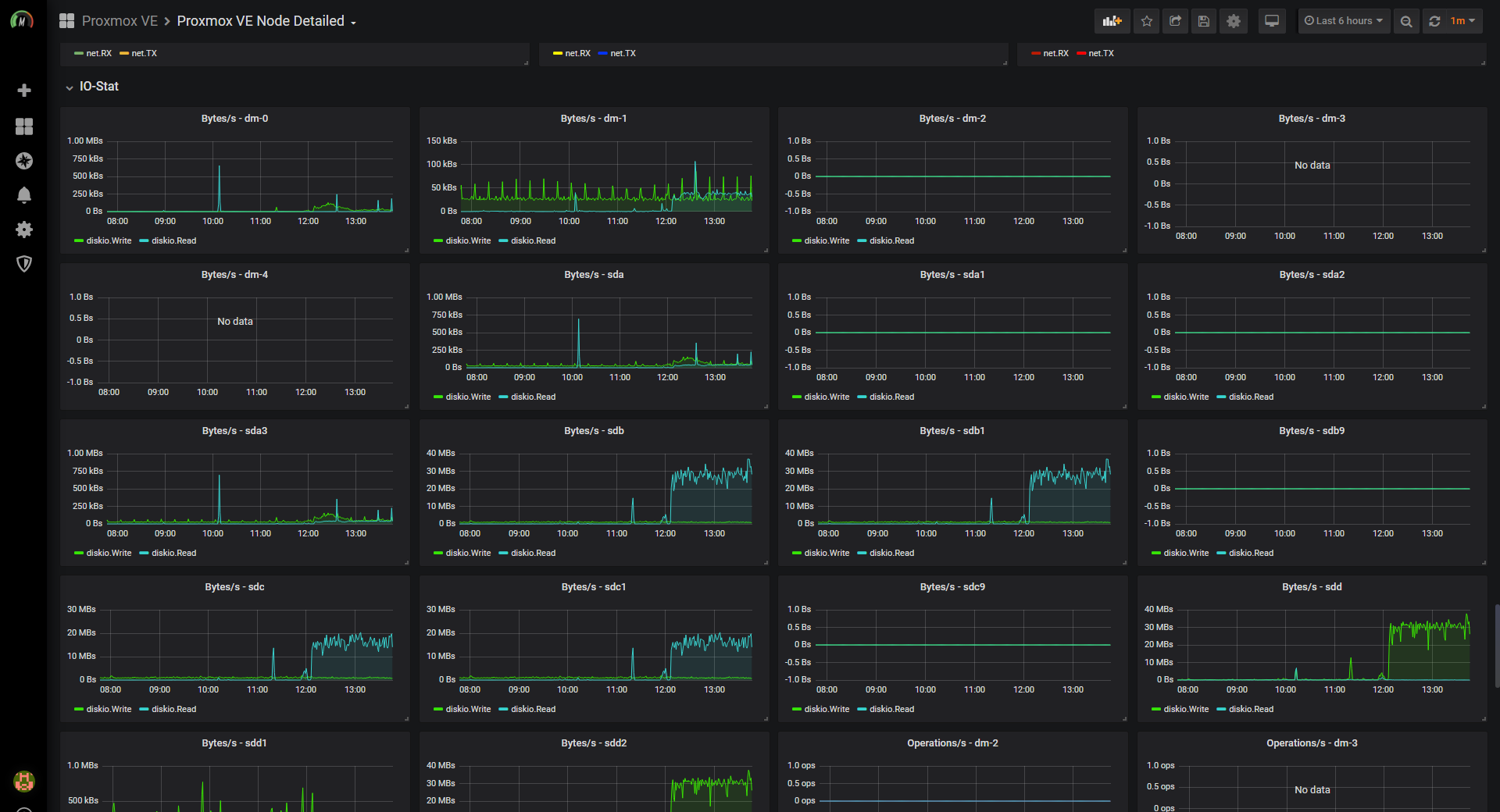
Task: Open the Bytes/s - dm-1 panel title menu
Action: (x=594, y=119)
